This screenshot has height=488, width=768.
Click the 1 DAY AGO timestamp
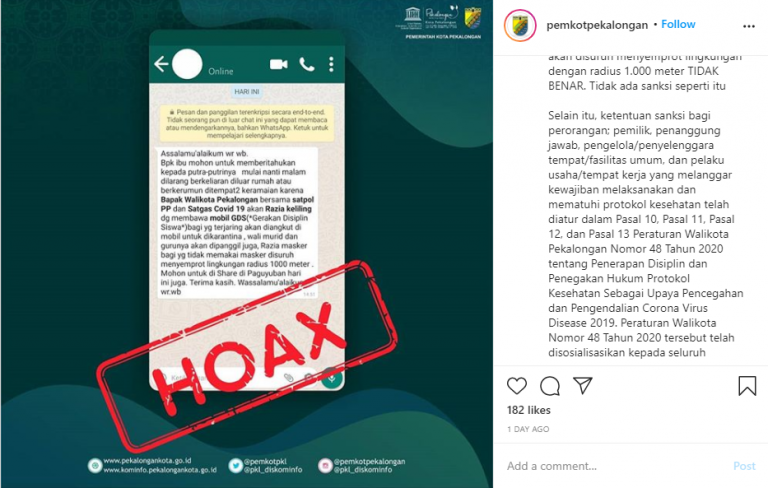[528, 429]
